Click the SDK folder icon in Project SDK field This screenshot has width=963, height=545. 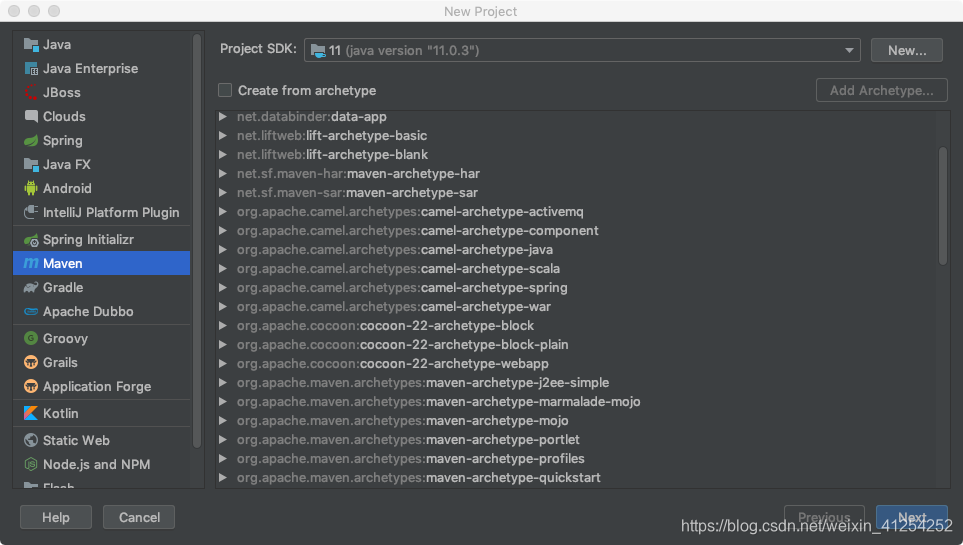318,50
